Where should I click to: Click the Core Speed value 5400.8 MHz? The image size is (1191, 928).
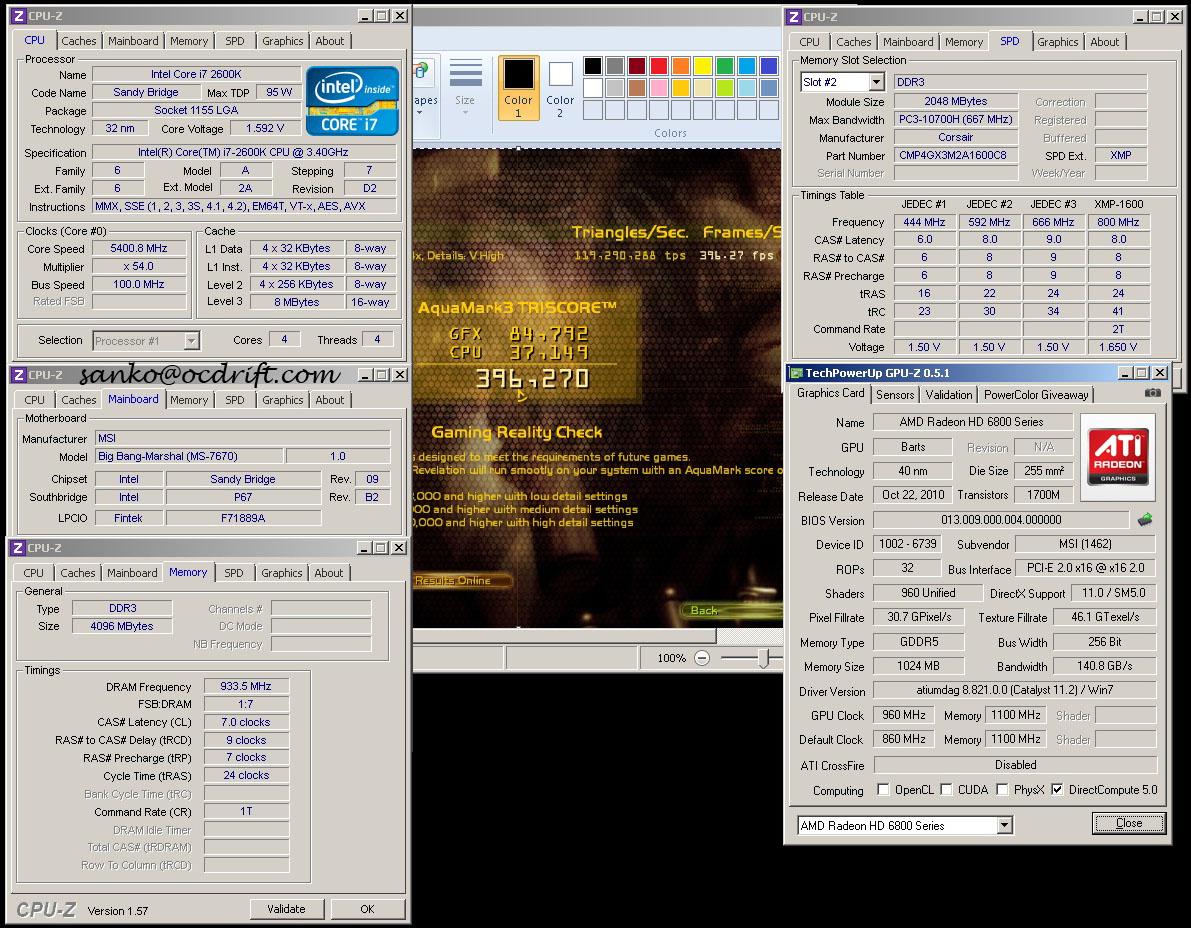pos(139,248)
